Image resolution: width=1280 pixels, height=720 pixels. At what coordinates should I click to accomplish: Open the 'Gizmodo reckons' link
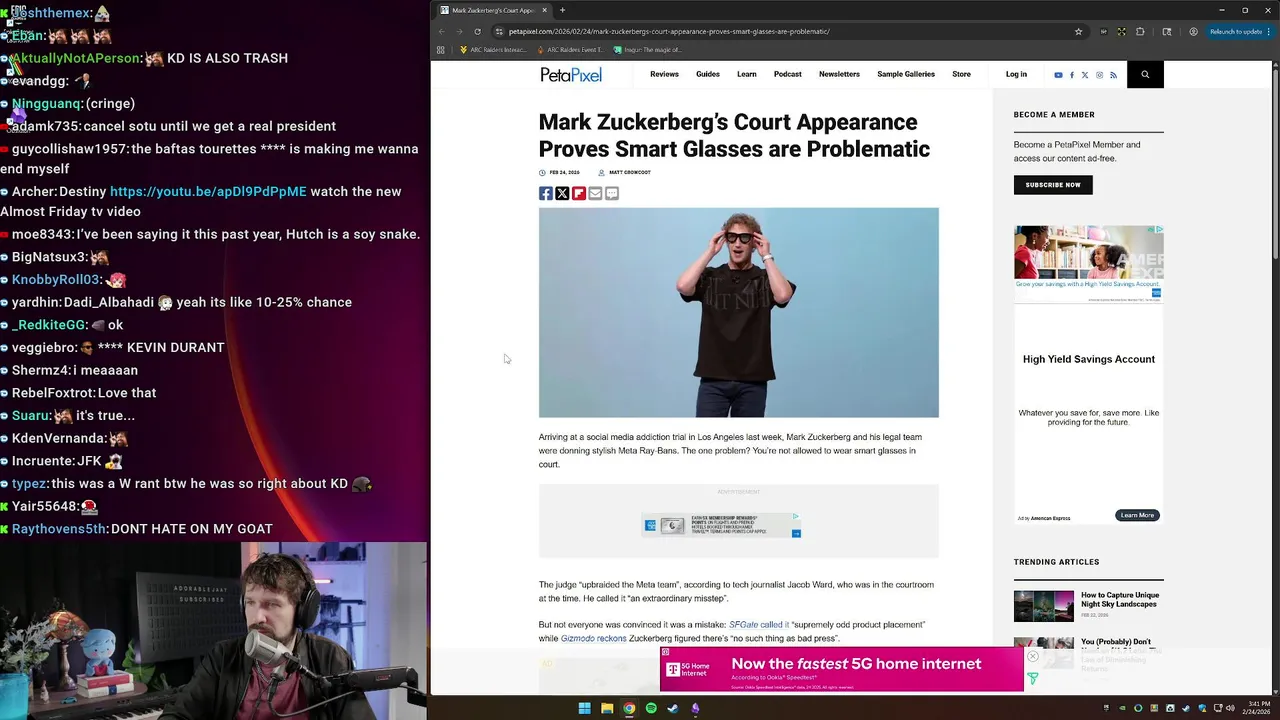pos(594,638)
